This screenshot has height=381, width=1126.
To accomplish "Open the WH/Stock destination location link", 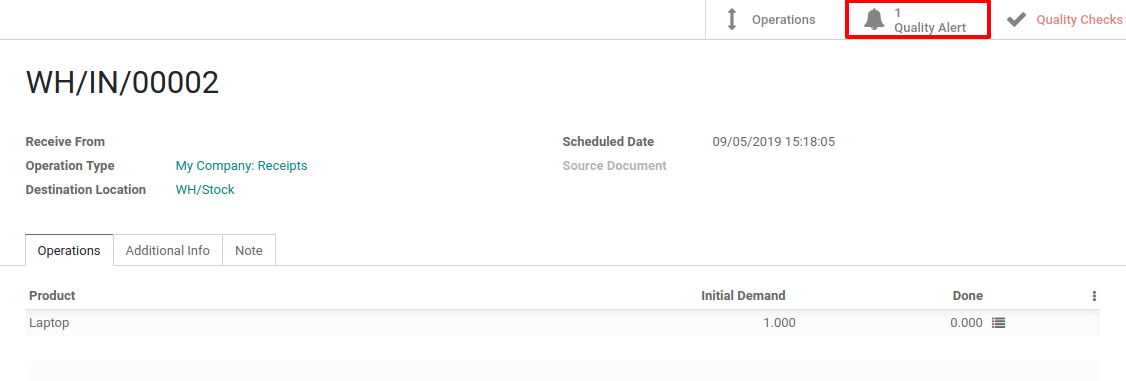I will pos(205,189).
